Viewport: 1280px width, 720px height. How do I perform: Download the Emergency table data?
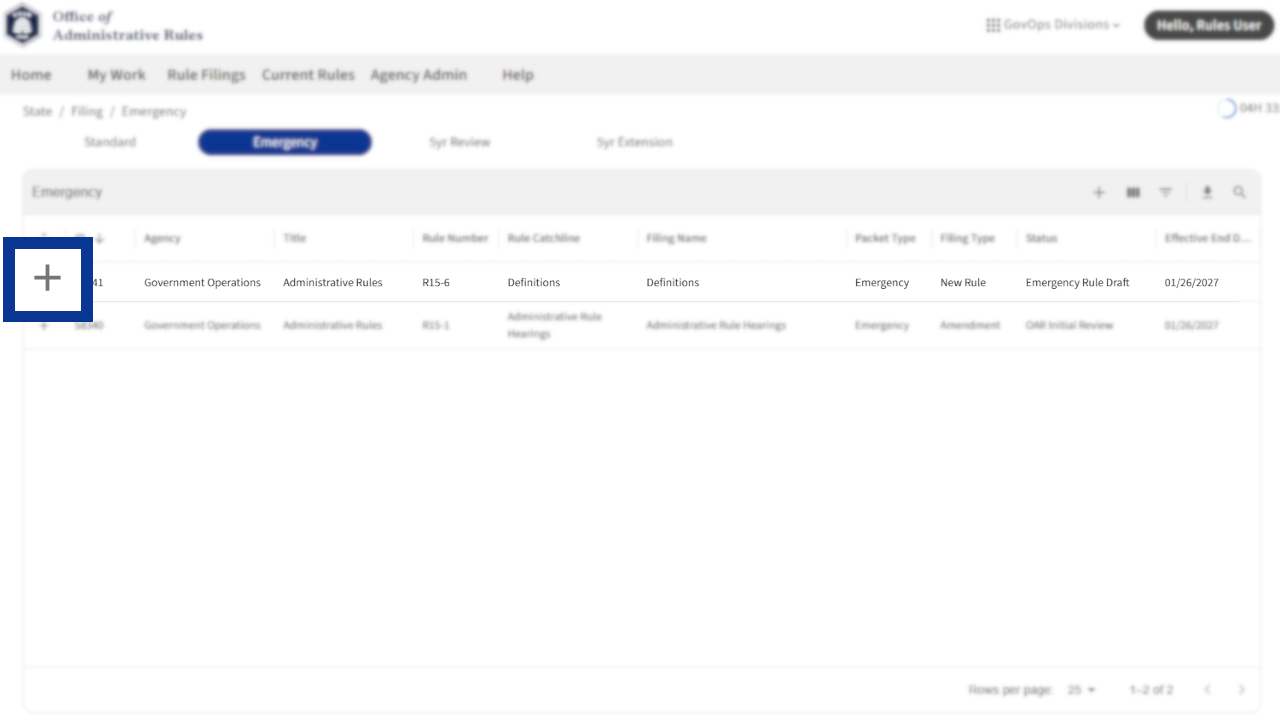[1207, 192]
